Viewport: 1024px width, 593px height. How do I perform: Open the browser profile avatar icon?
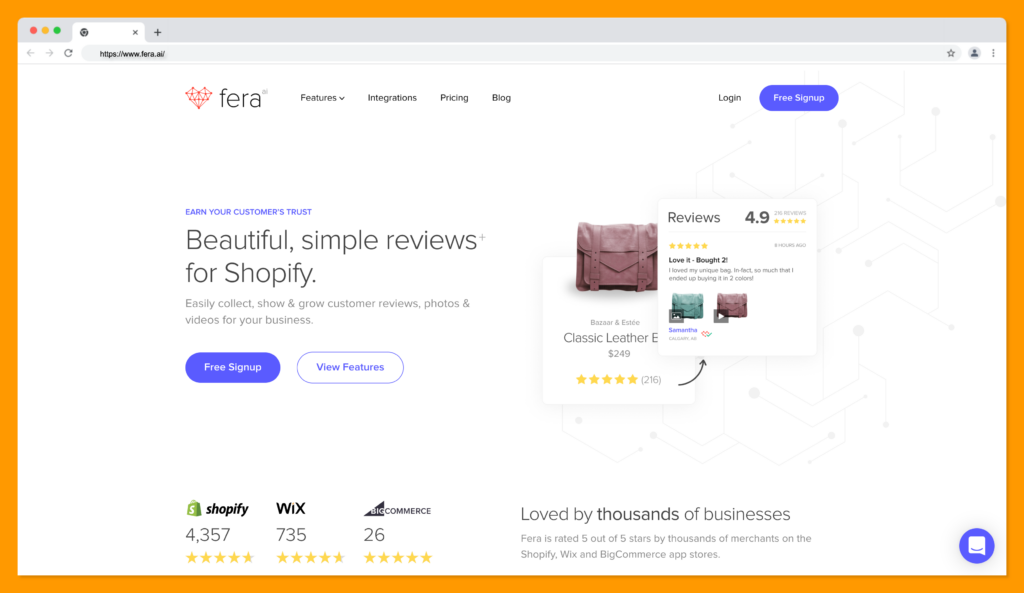(974, 54)
